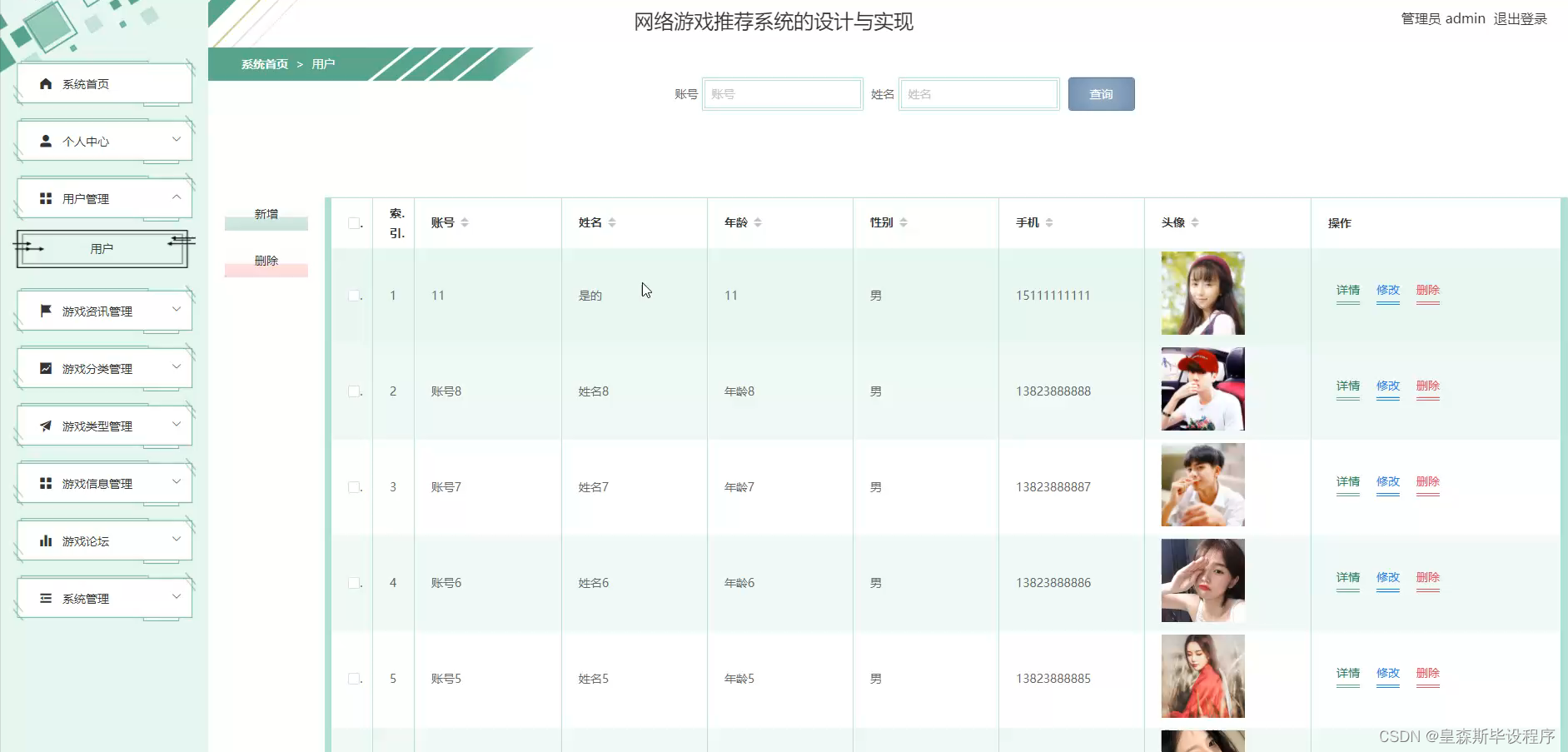
Task: Check the select-all checkbox in table header
Action: pos(353,223)
